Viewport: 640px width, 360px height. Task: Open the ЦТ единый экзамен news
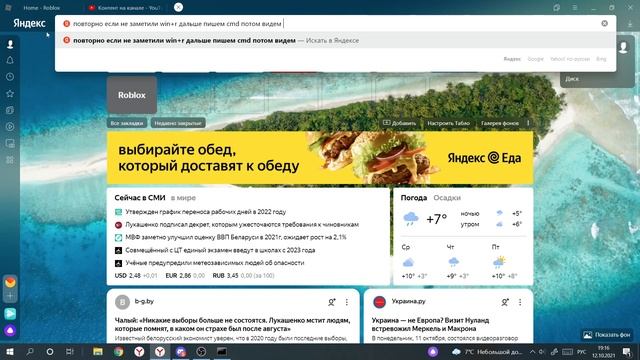(x=220, y=250)
